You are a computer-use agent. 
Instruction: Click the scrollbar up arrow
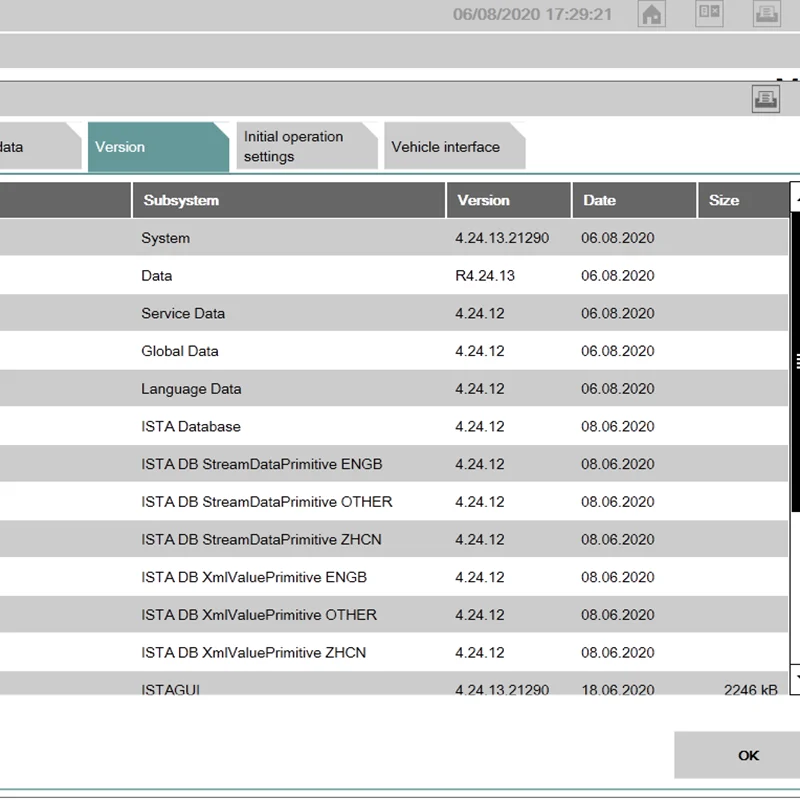pos(795,197)
